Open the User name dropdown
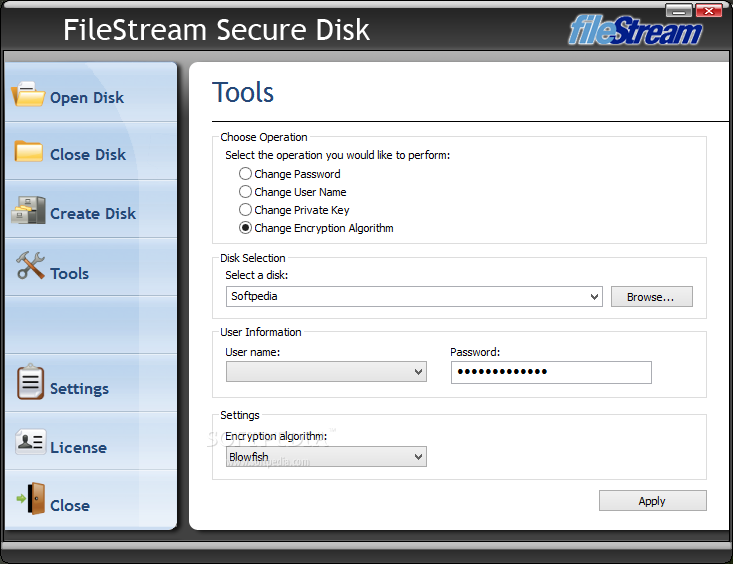 (x=326, y=372)
